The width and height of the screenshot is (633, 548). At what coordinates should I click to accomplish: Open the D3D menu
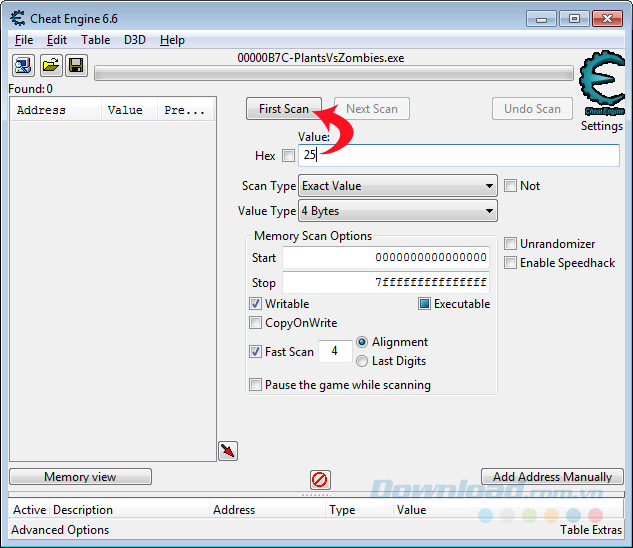tap(135, 40)
